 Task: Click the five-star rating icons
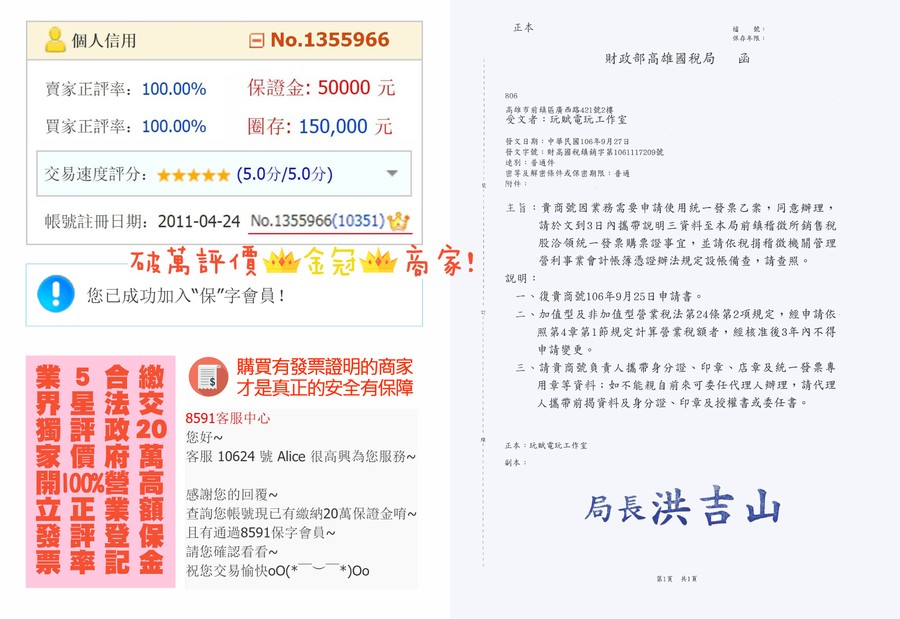193,175
